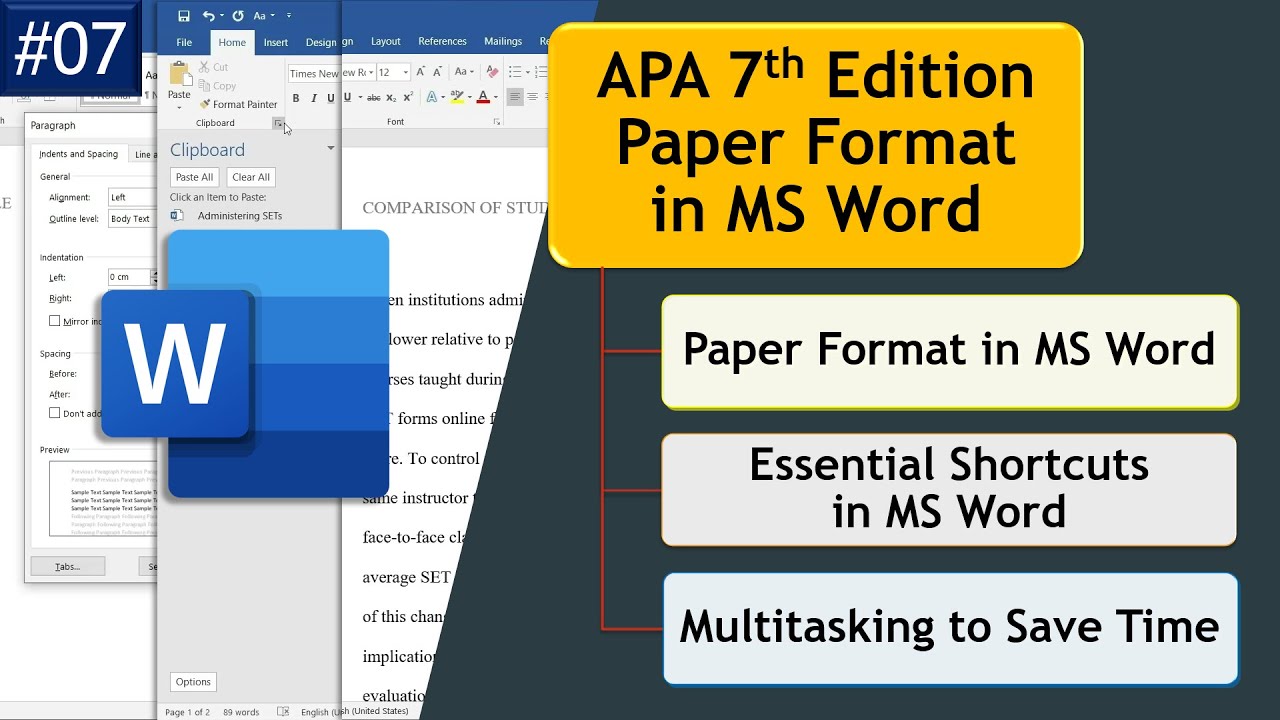The width and height of the screenshot is (1280, 720).
Task: Center align text in ribbon
Action: pos(532,97)
